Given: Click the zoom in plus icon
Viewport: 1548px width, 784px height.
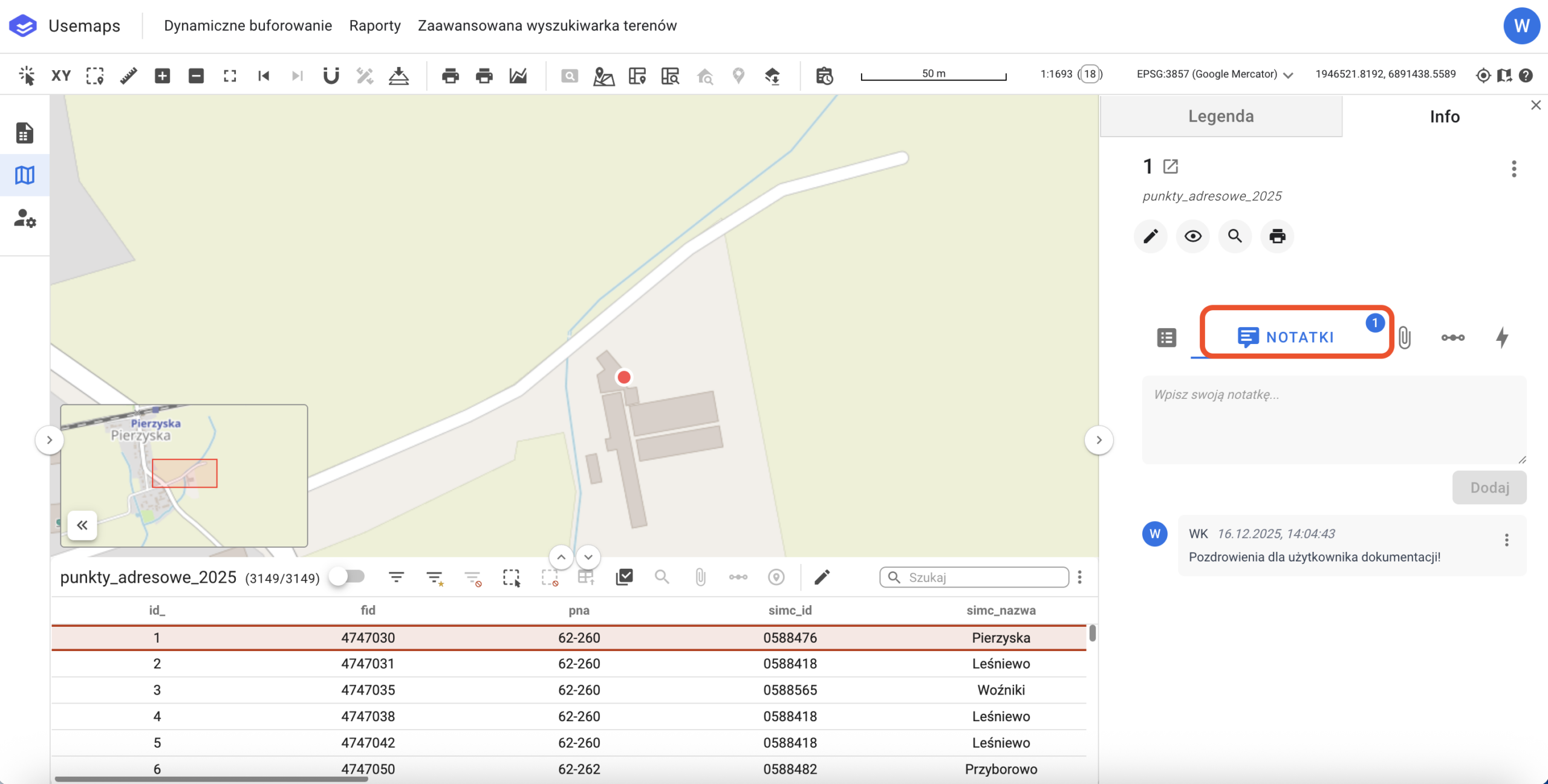Looking at the screenshot, I should click(162, 76).
